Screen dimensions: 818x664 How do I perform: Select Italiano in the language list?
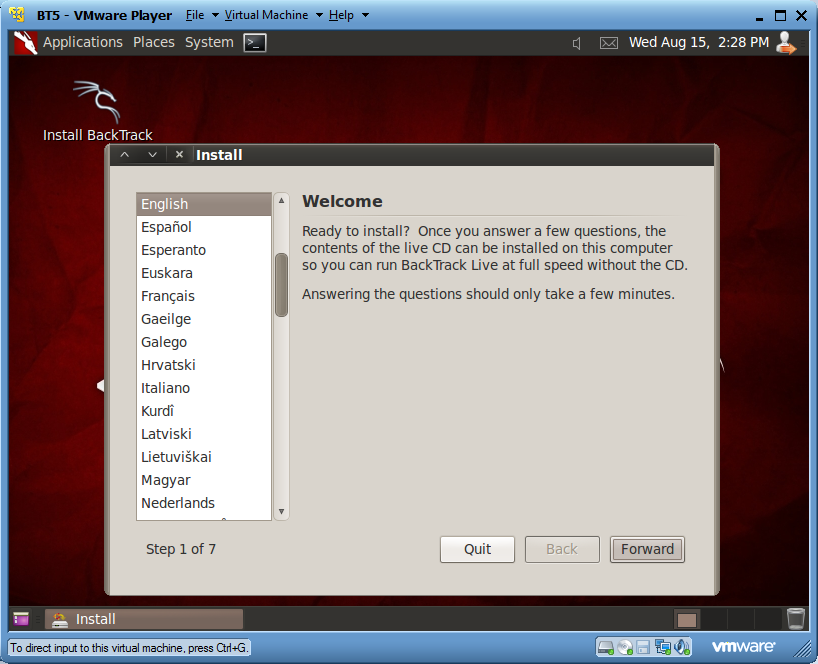click(204, 388)
